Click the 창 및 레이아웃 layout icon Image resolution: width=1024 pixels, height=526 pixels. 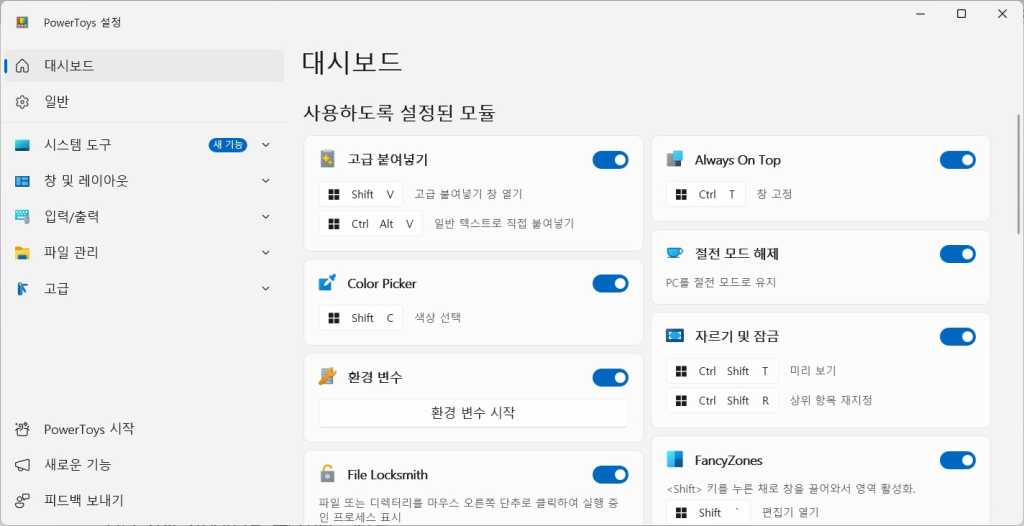point(22,181)
